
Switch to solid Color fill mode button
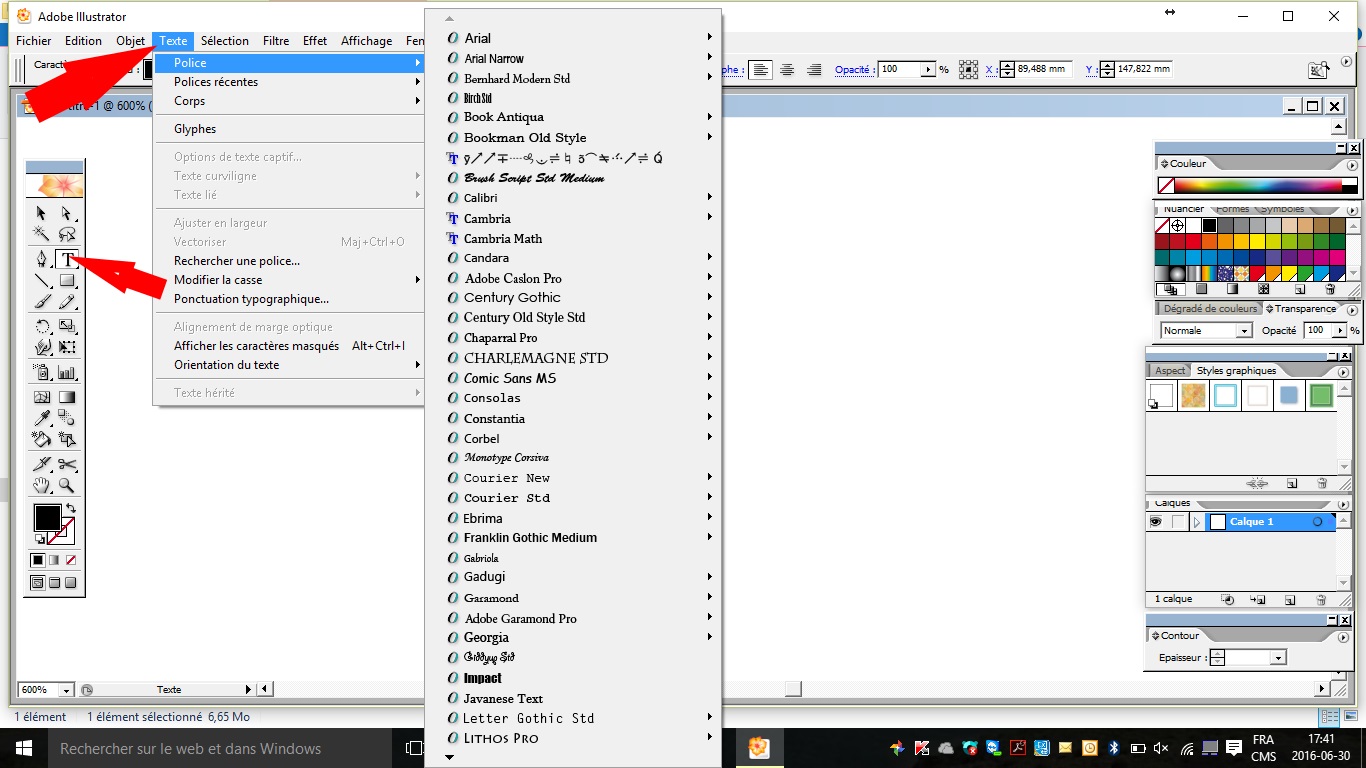coord(38,561)
